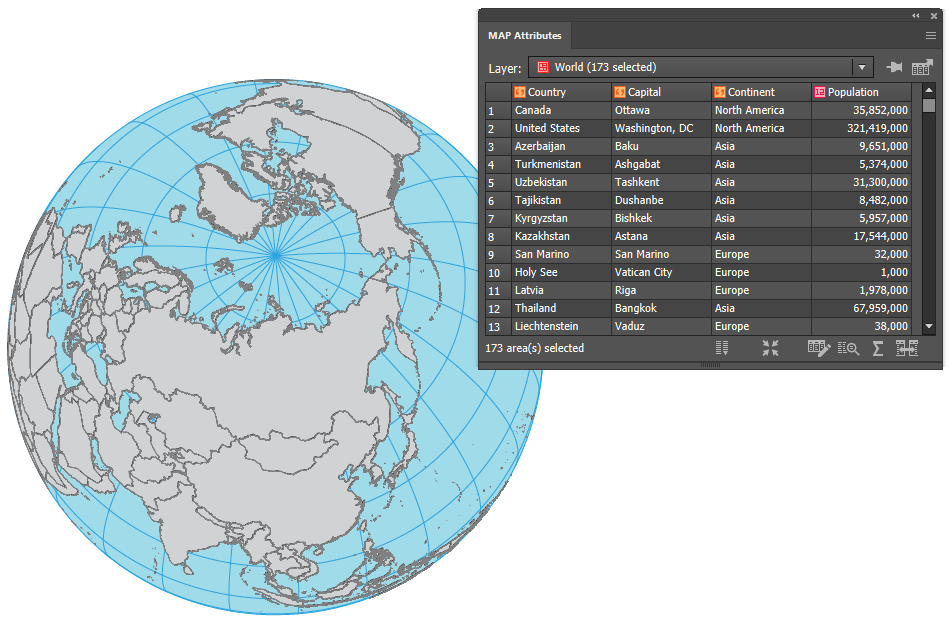
Task: Open the table join icon at bottom right
Action: pos(907,347)
